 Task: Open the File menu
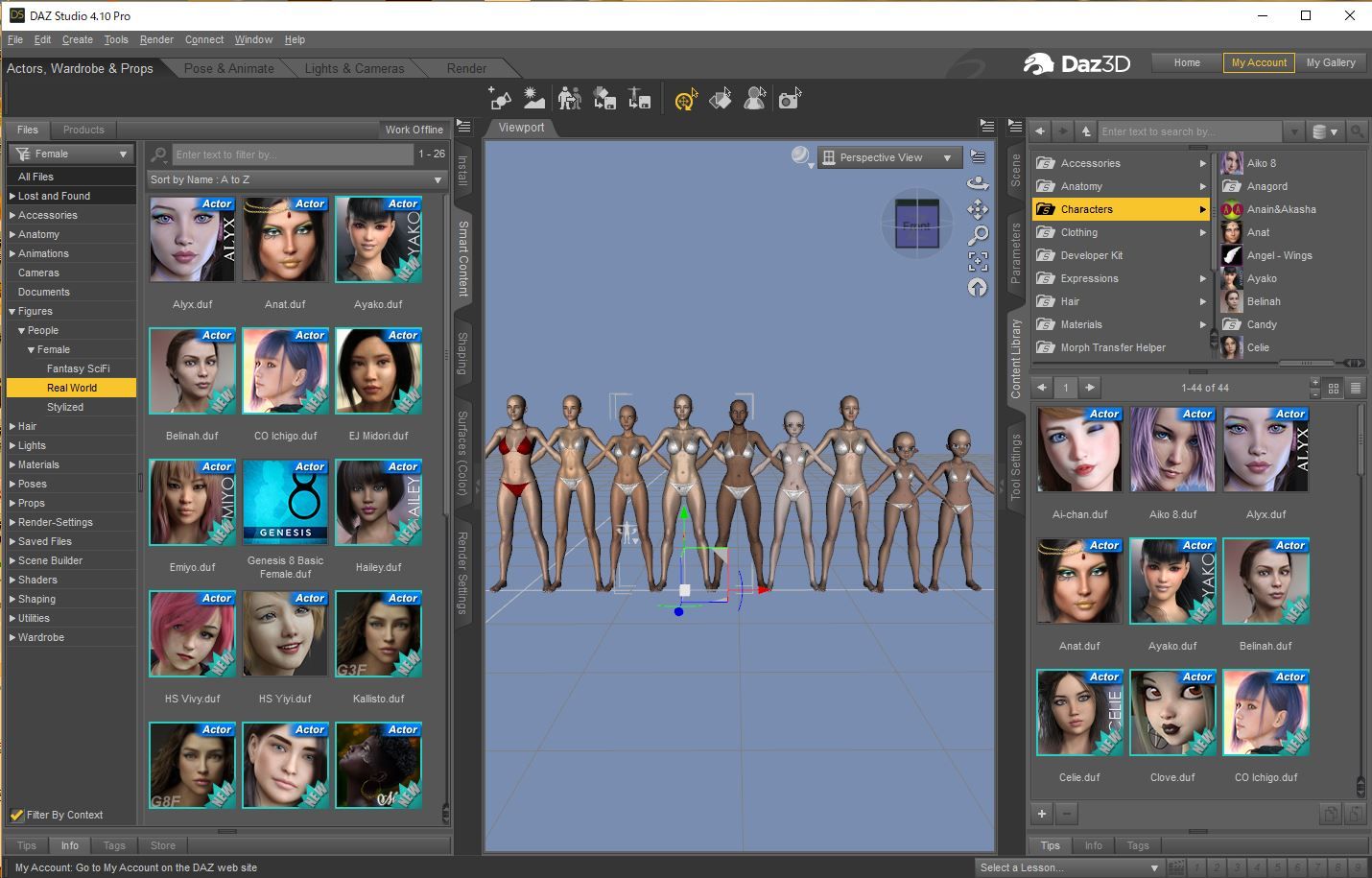point(15,39)
